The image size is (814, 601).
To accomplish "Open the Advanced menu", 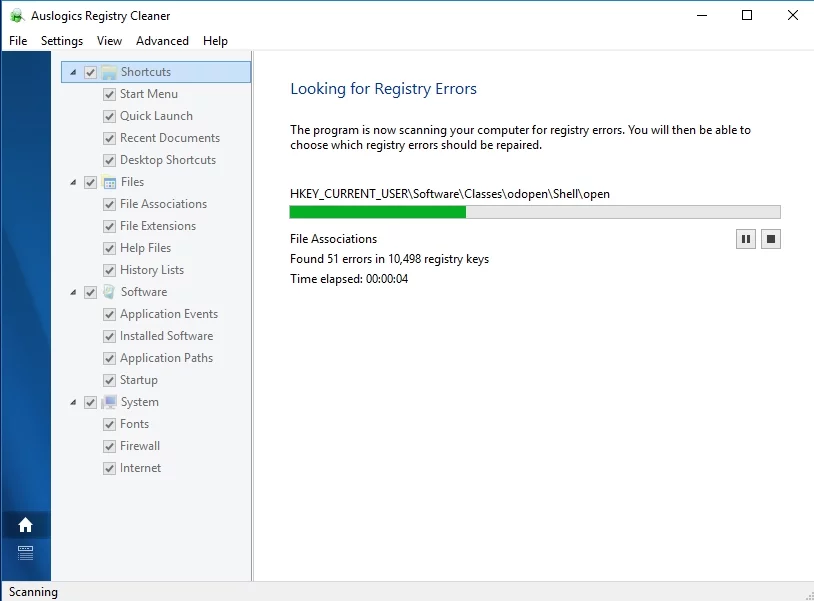I will tap(162, 40).
